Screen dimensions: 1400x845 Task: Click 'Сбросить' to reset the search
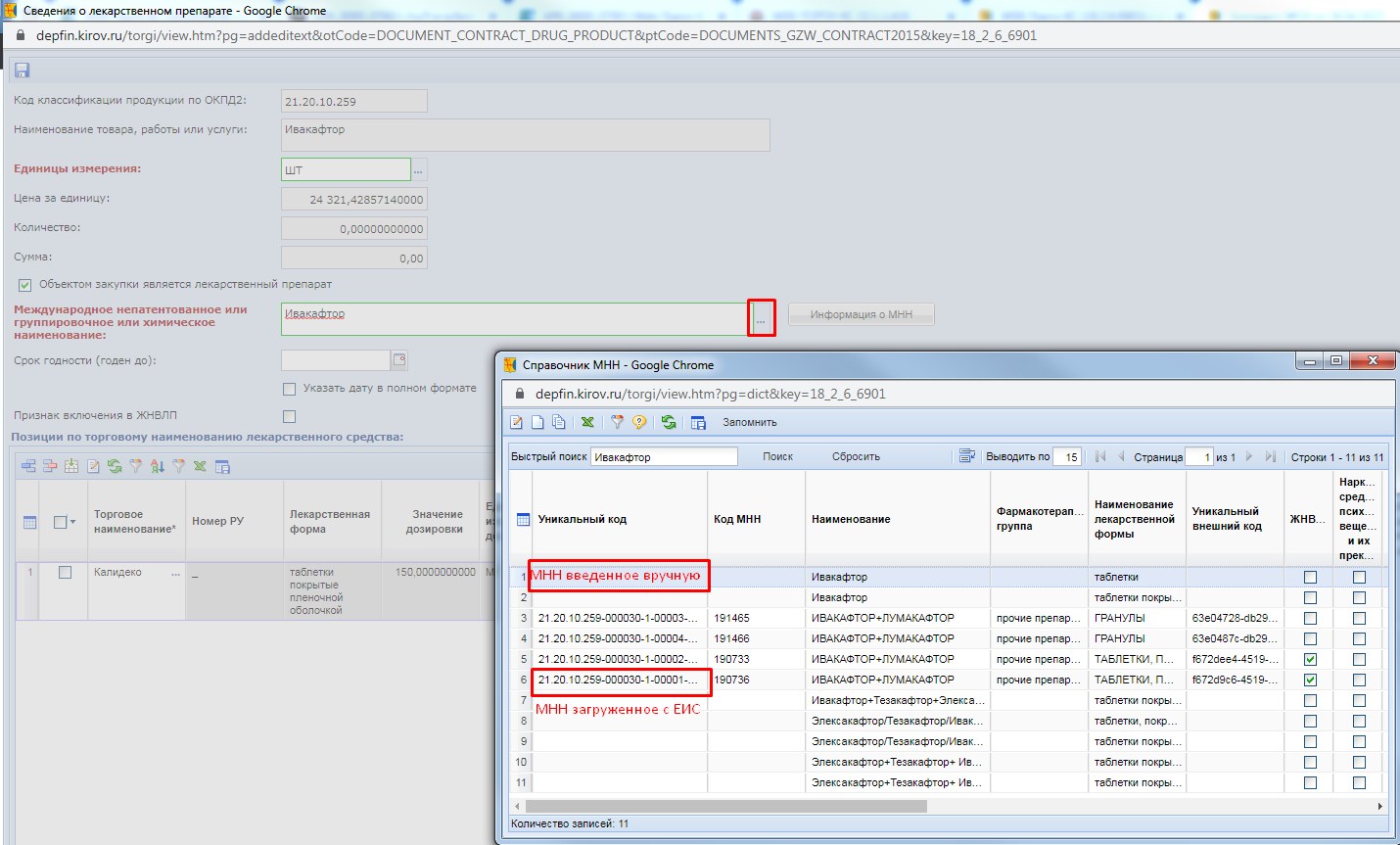(x=856, y=456)
